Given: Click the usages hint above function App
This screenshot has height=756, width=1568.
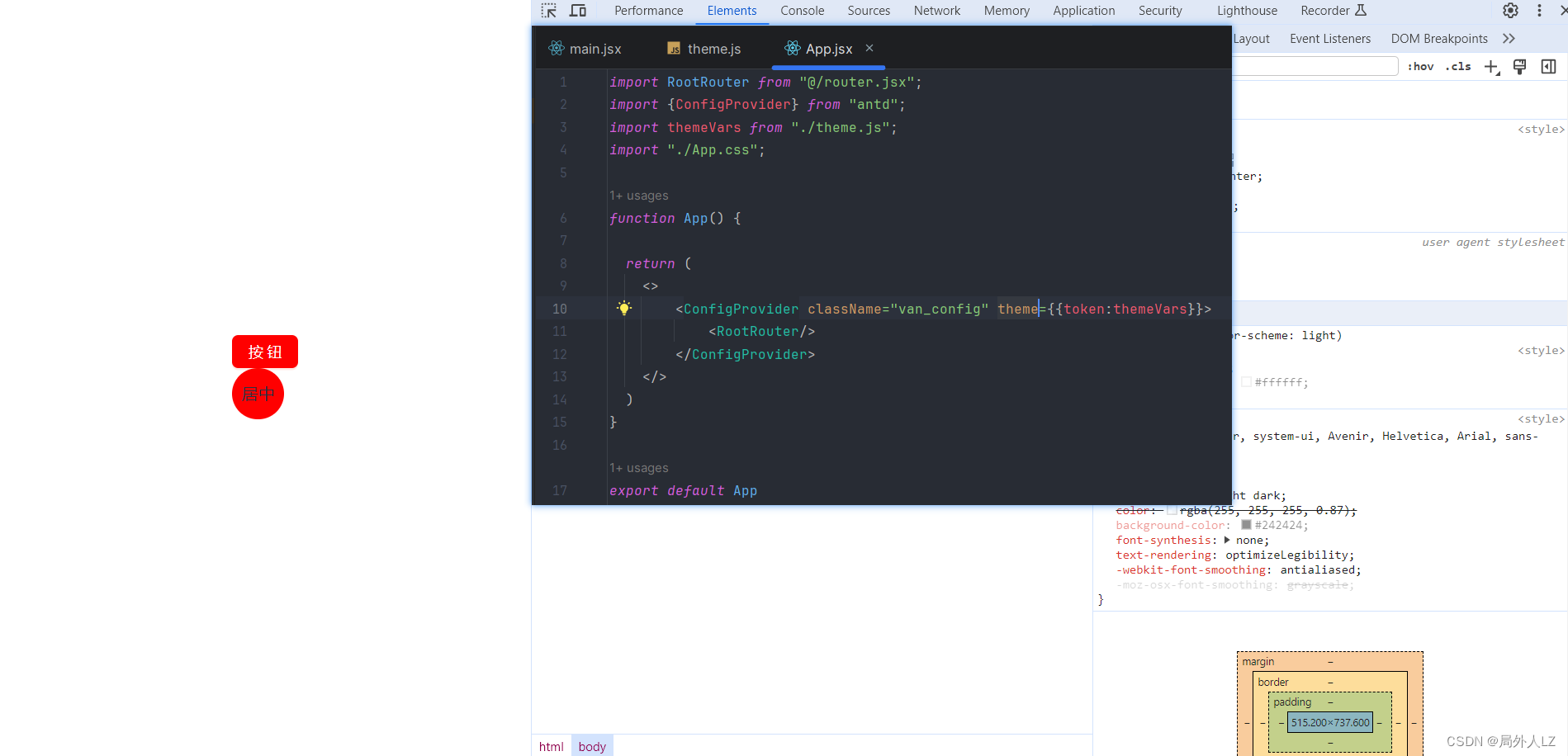Looking at the screenshot, I should point(639,196).
